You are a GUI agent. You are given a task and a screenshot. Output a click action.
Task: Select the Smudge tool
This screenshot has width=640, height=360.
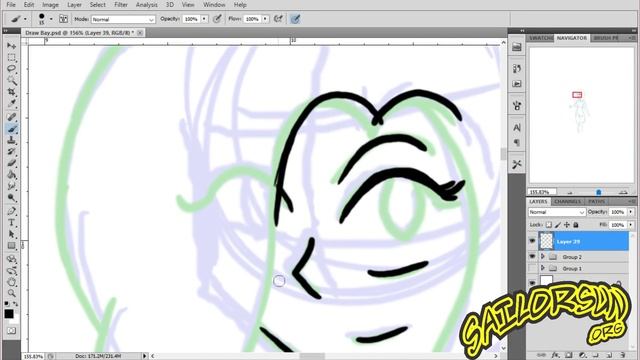pos(11,187)
